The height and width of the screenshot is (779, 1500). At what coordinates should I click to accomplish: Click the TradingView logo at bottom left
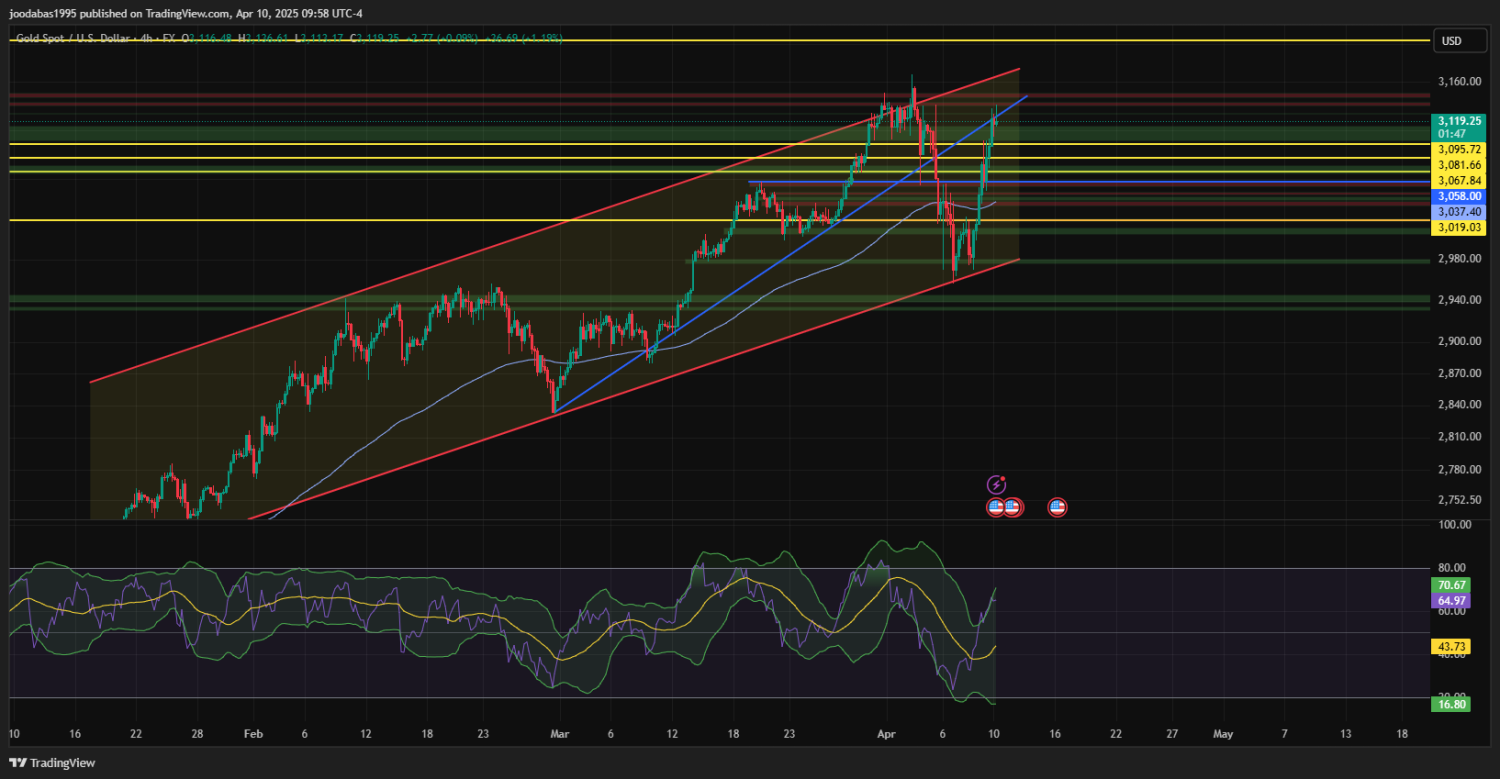(x=54, y=763)
